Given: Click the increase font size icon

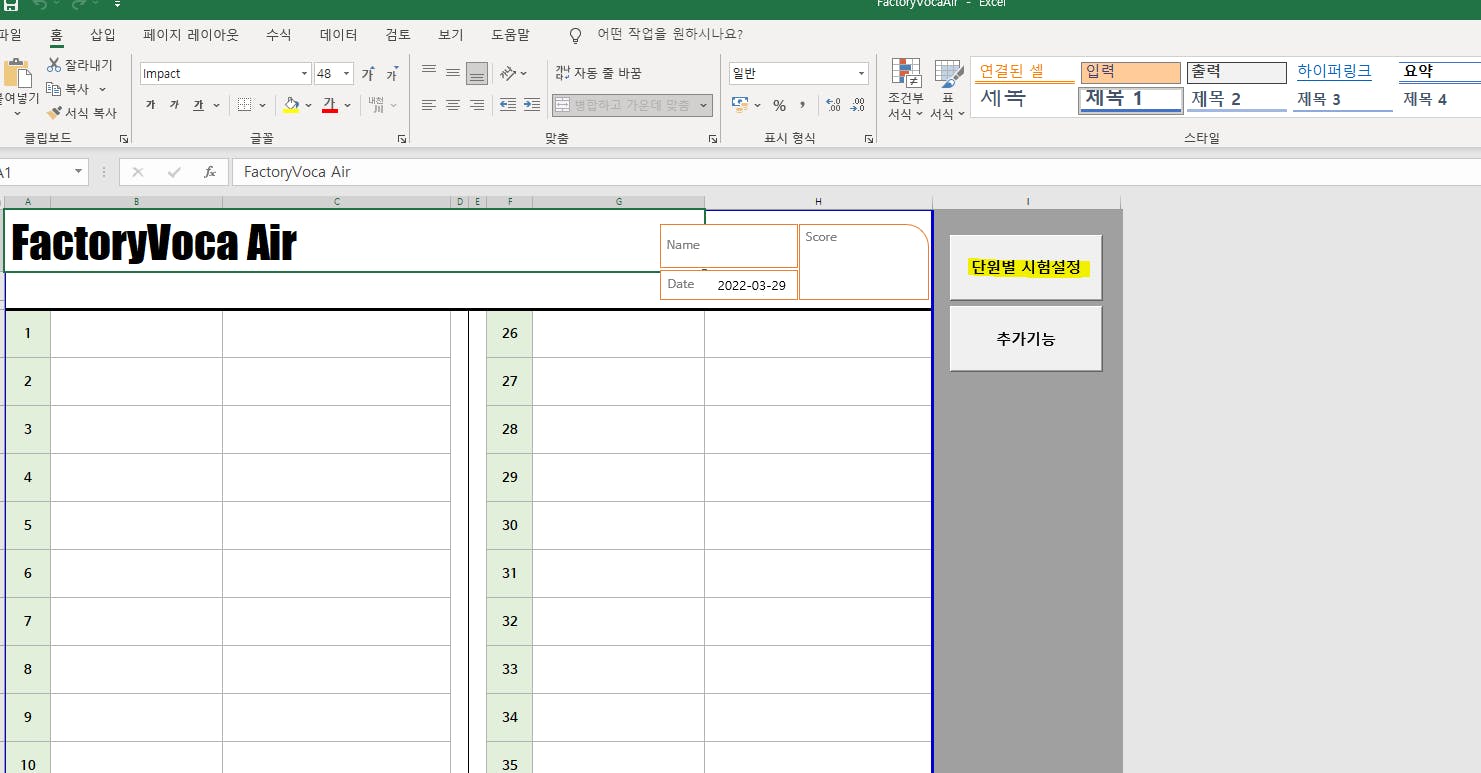Looking at the screenshot, I should point(368,74).
